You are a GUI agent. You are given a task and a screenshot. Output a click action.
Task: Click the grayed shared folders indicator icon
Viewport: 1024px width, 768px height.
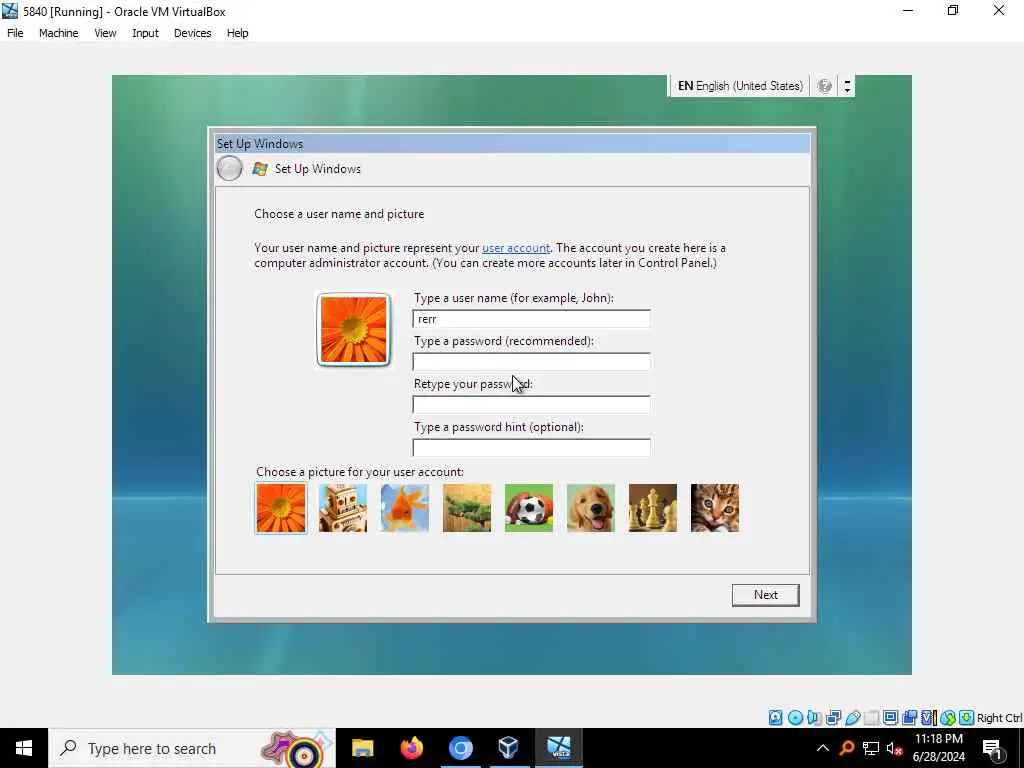point(871,718)
